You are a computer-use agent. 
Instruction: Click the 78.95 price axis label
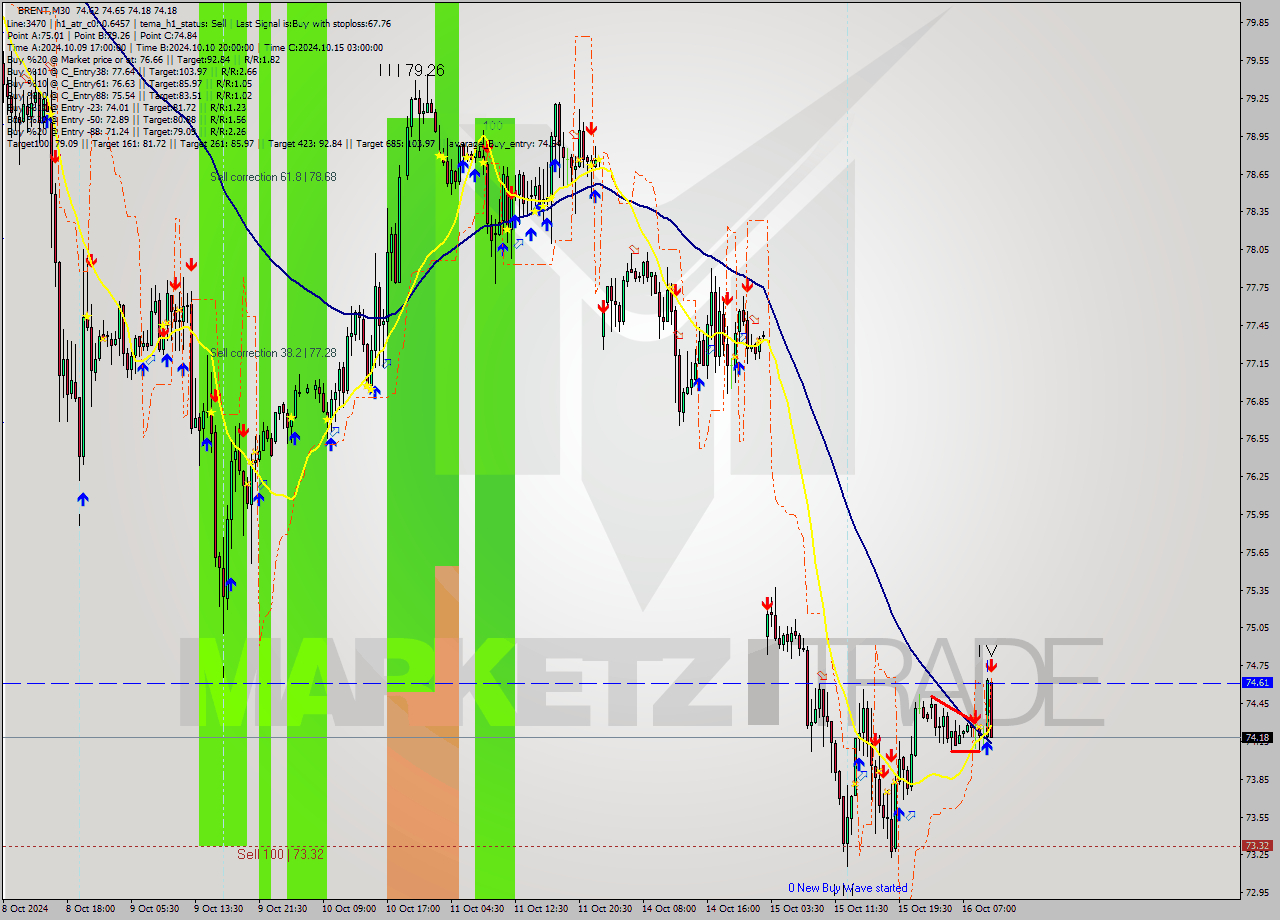(1256, 136)
